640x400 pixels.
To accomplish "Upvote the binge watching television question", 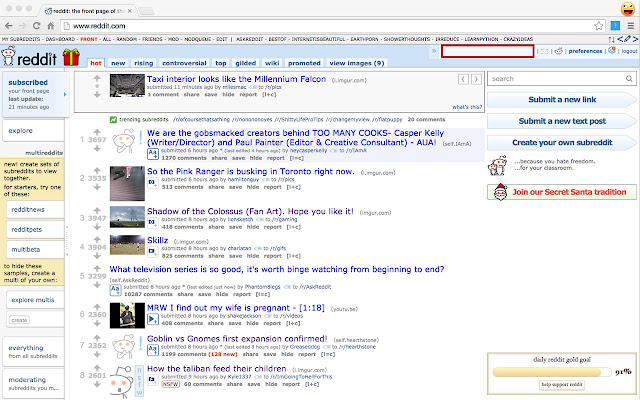I will pos(97,268).
